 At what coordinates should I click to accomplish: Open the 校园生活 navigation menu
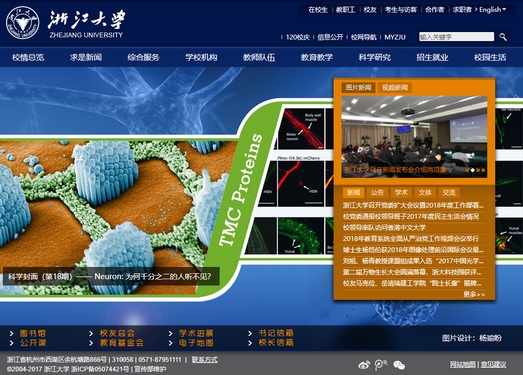pos(490,57)
